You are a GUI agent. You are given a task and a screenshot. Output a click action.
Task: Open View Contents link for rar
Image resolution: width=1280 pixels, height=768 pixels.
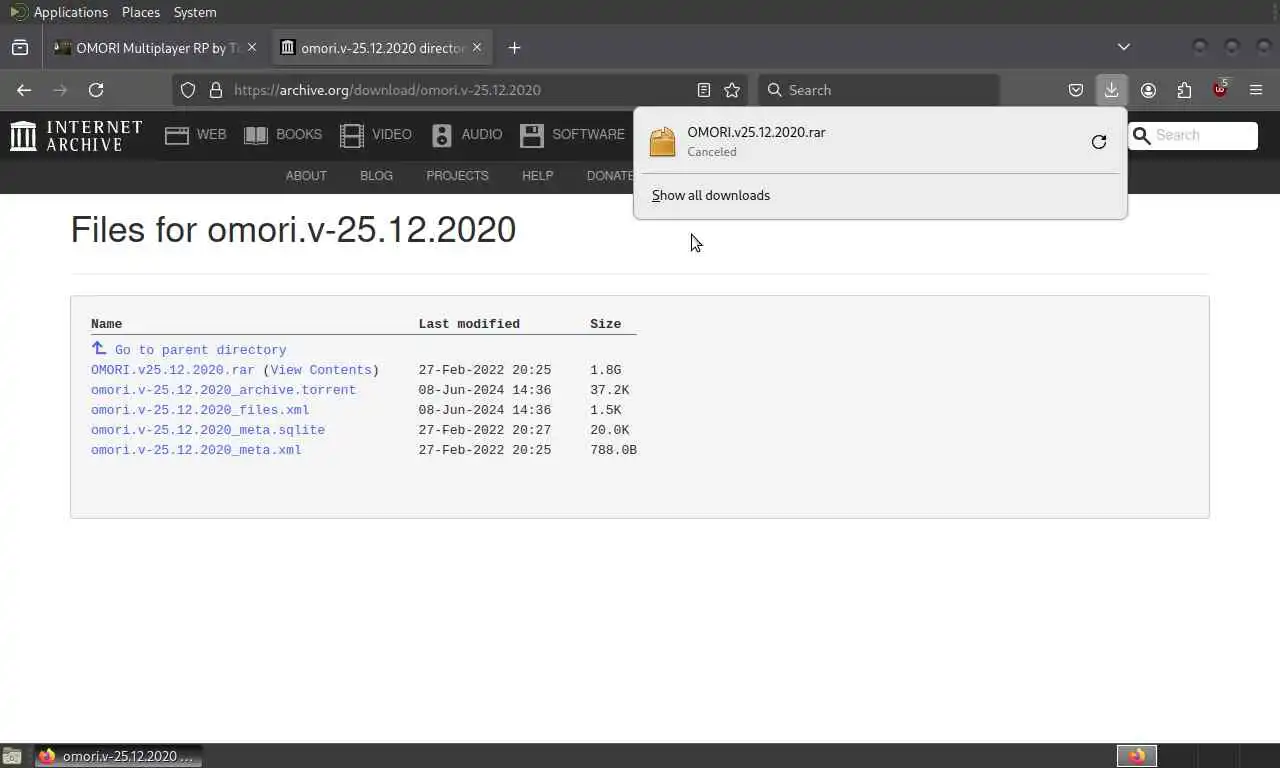[x=321, y=370]
